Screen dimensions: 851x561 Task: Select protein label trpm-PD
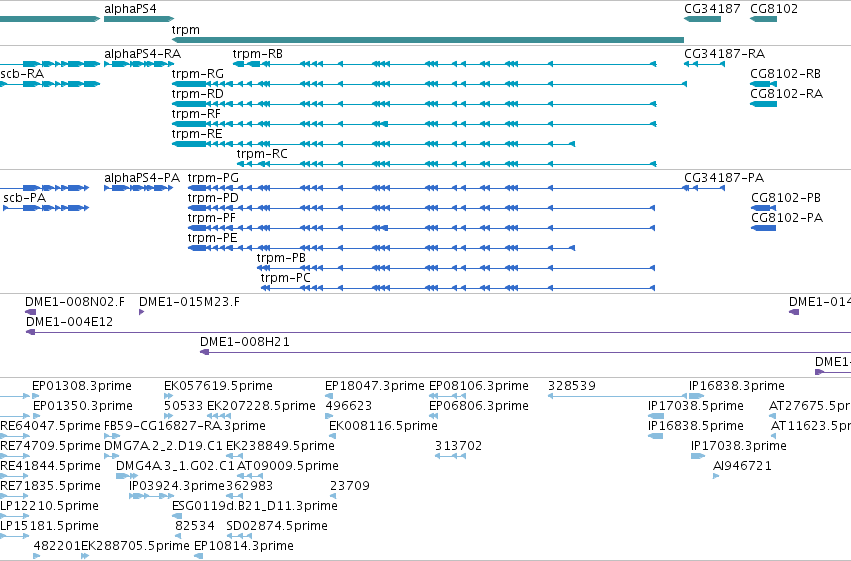tap(213, 198)
